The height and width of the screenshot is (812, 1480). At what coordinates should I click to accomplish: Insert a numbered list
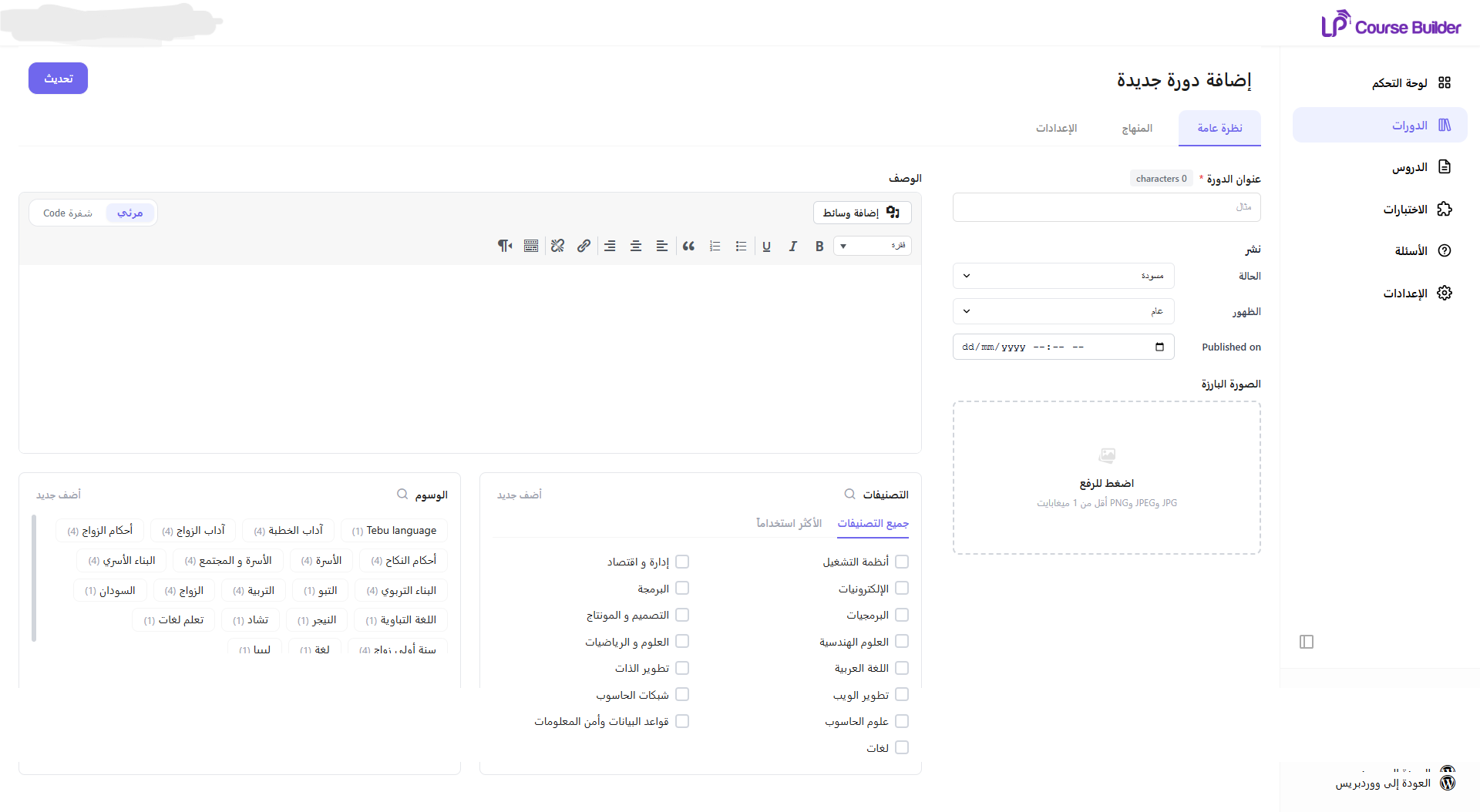tap(715, 247)
